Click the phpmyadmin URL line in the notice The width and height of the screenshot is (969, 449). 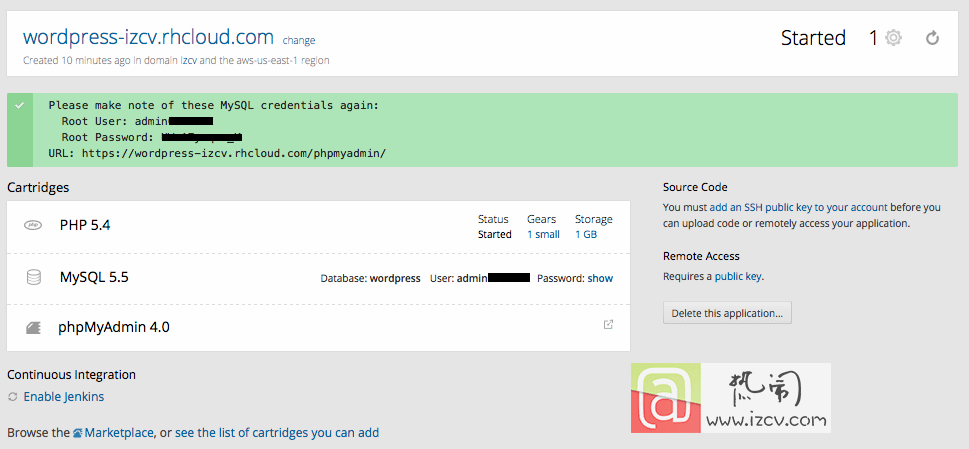[x=217, y=153]
